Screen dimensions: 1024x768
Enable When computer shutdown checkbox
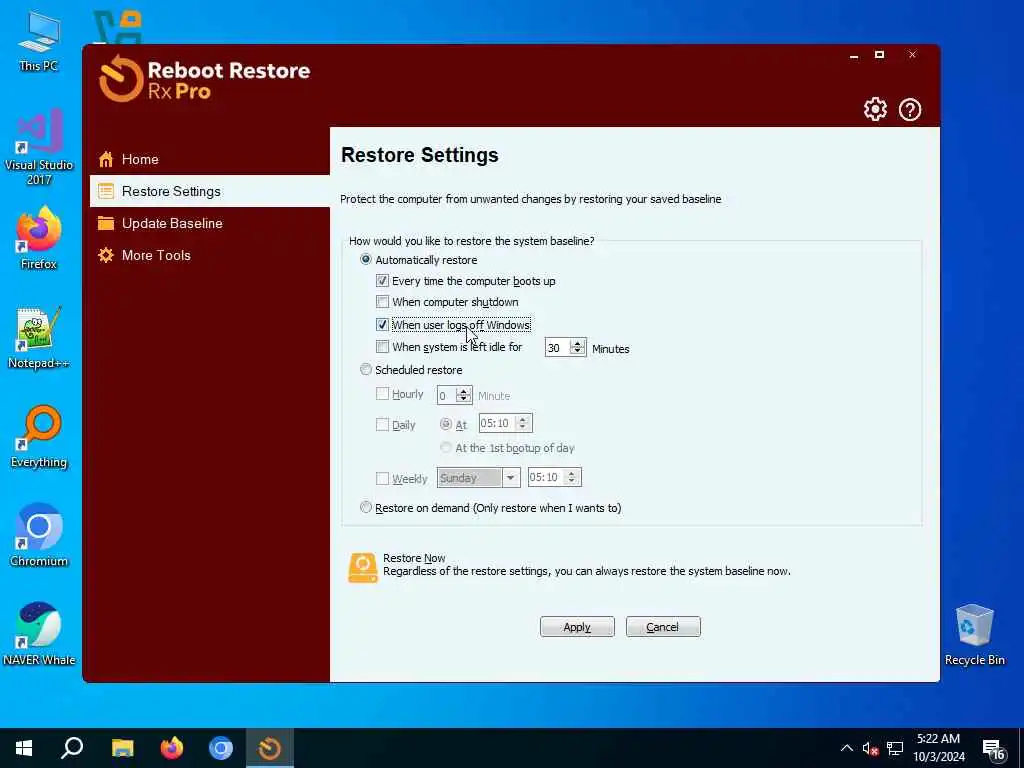pyautogui.click(x=382, y=302)
